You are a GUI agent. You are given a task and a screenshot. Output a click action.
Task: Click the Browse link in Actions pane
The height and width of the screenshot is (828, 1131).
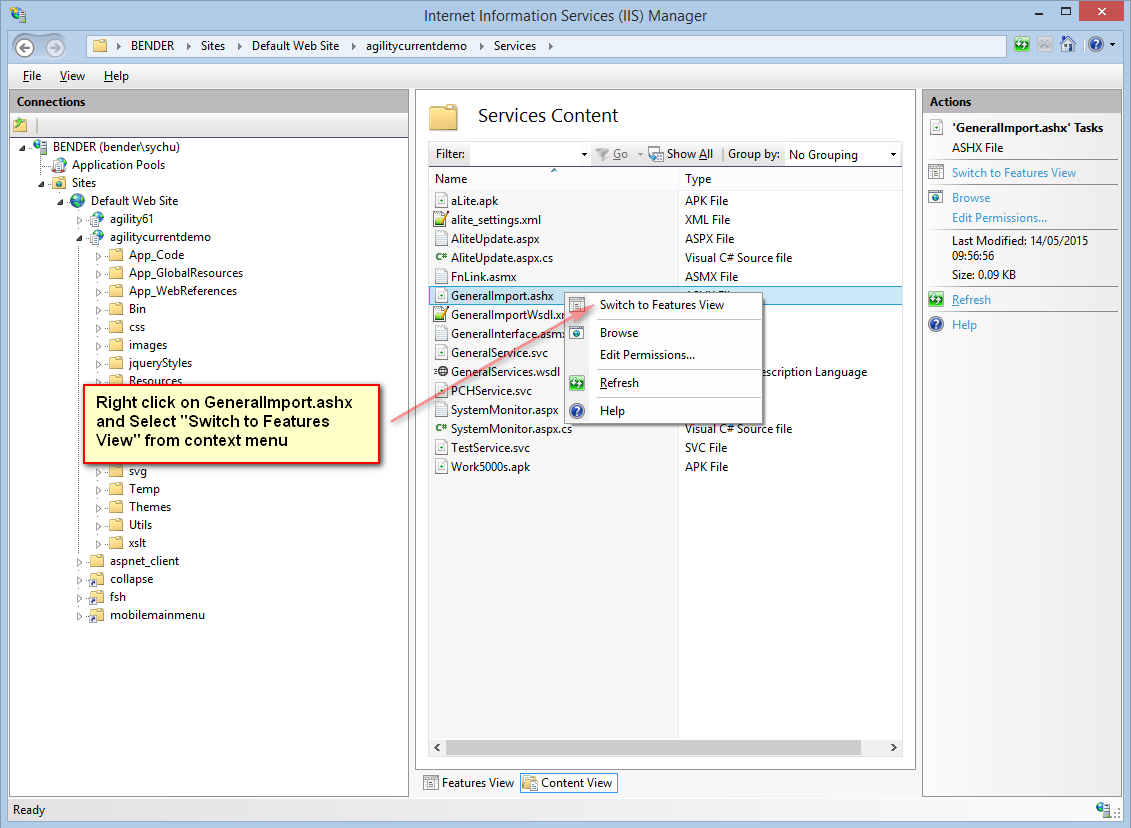970,198
